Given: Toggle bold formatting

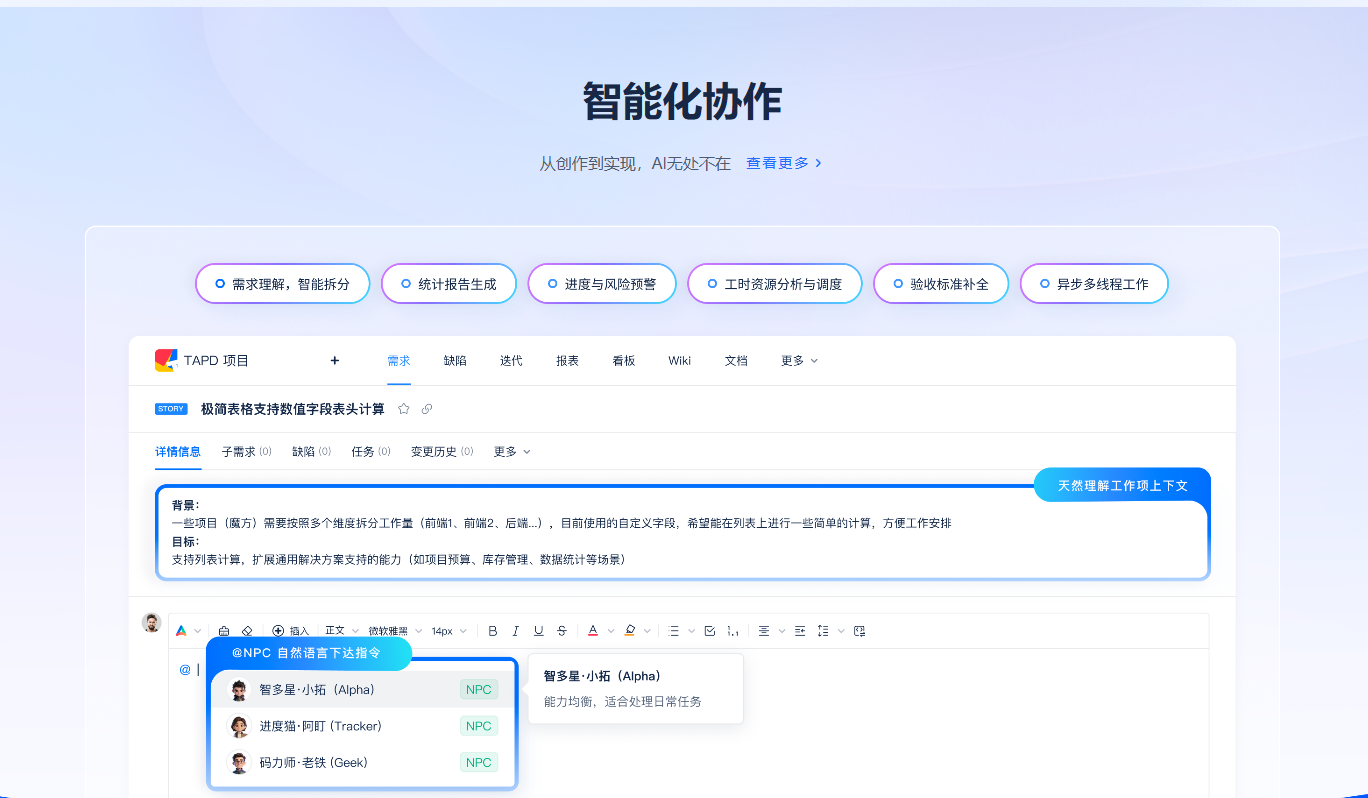Looking at the screenshot, I should tap(493, 631).
